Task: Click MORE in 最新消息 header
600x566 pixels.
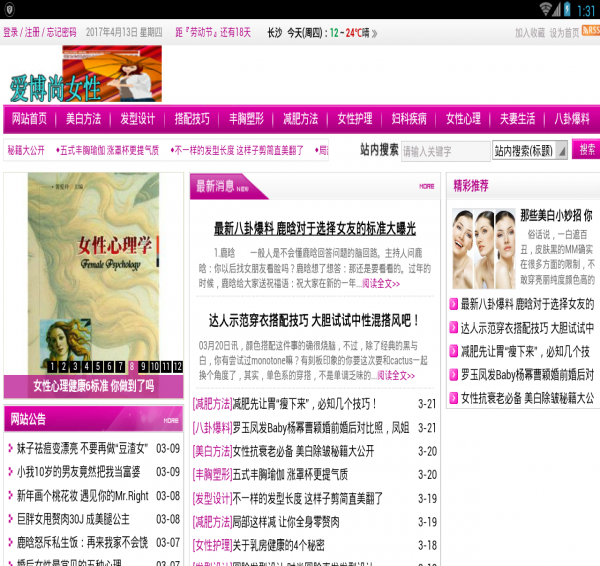Action: pos(427,186)
